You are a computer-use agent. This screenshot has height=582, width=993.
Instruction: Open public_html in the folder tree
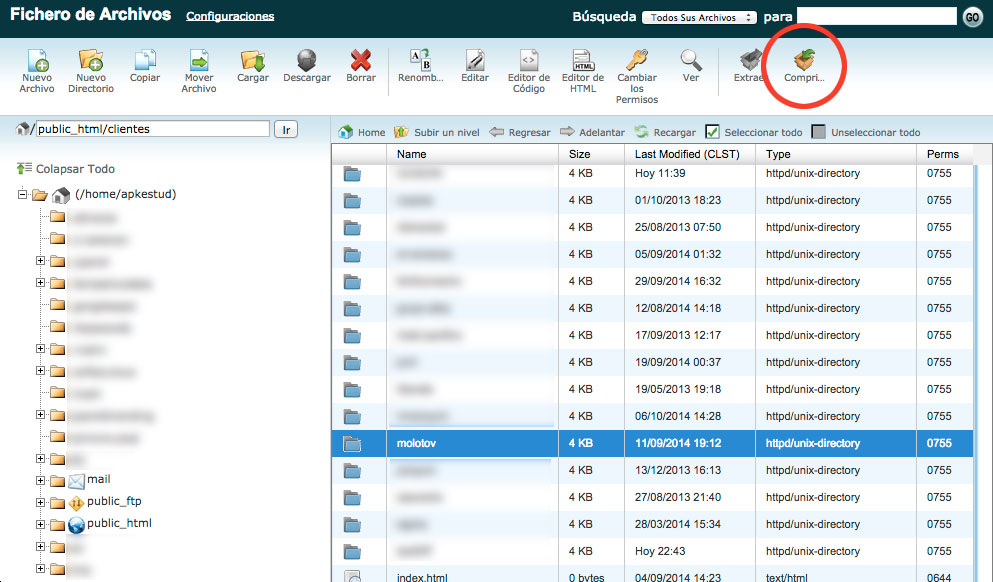click(119, 523)
